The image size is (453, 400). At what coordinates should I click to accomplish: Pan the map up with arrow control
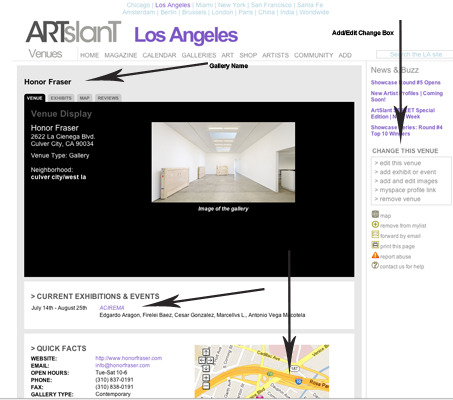(x=206, y=352)
